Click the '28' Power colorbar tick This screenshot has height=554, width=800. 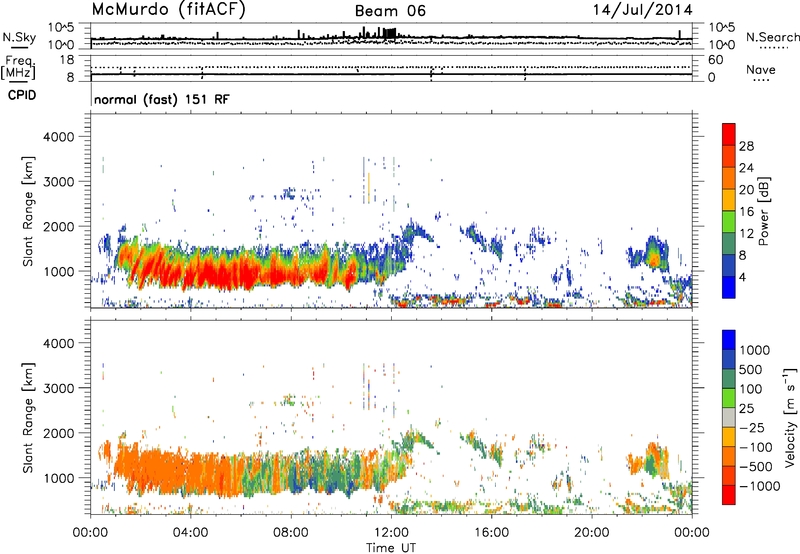(x=746, y=146)
